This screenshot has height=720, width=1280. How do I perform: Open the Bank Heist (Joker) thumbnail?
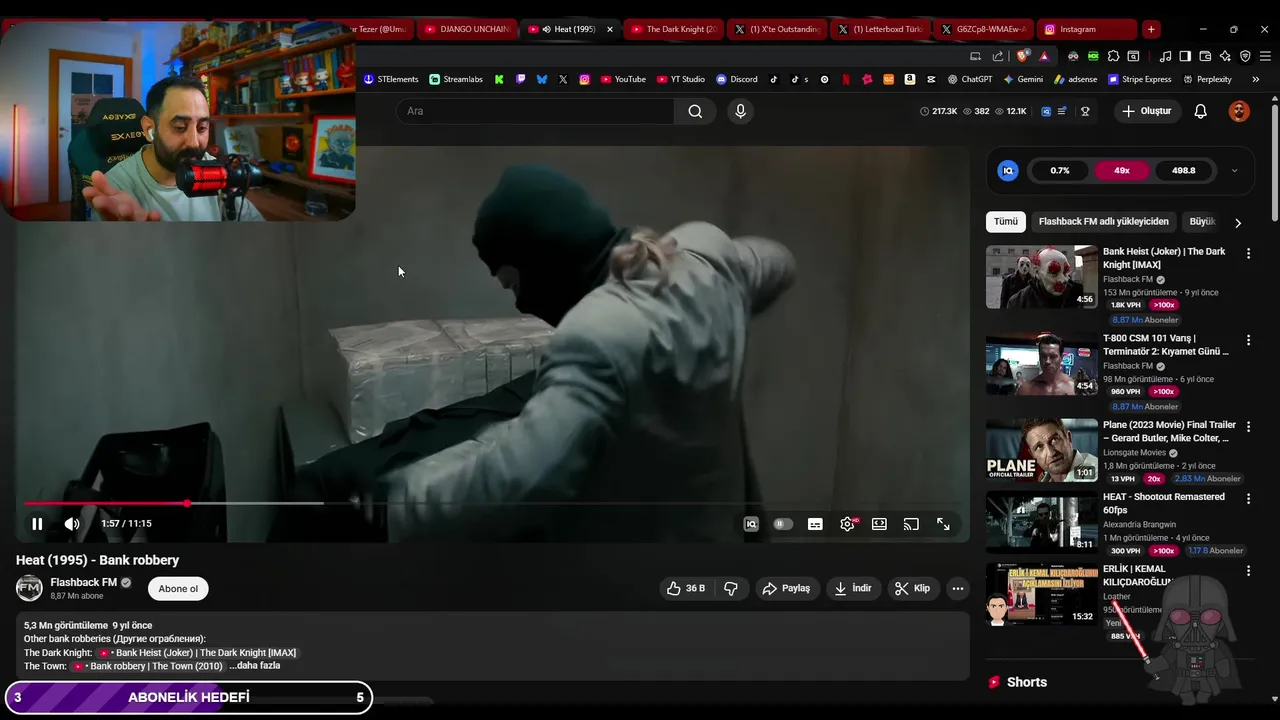click(x=1042, y=277)
